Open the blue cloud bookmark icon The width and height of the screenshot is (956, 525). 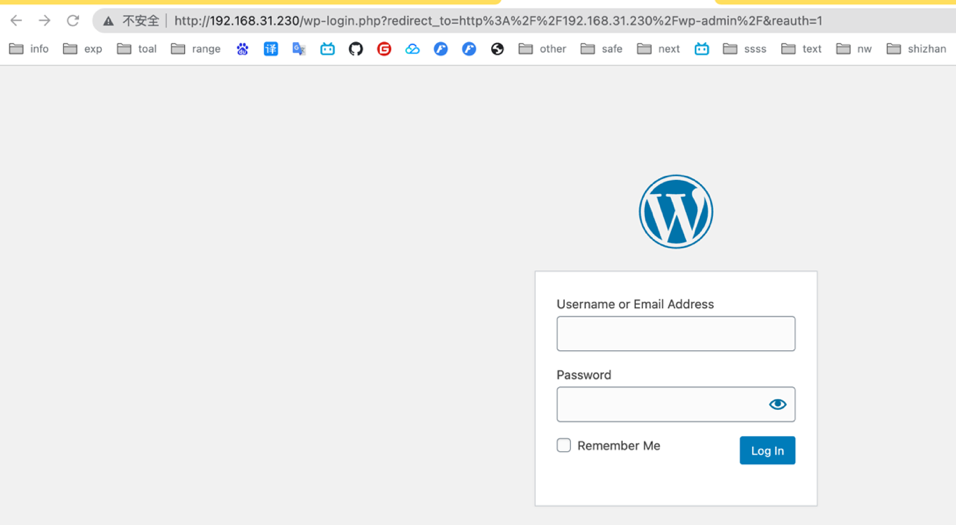(x=412, y=48)
